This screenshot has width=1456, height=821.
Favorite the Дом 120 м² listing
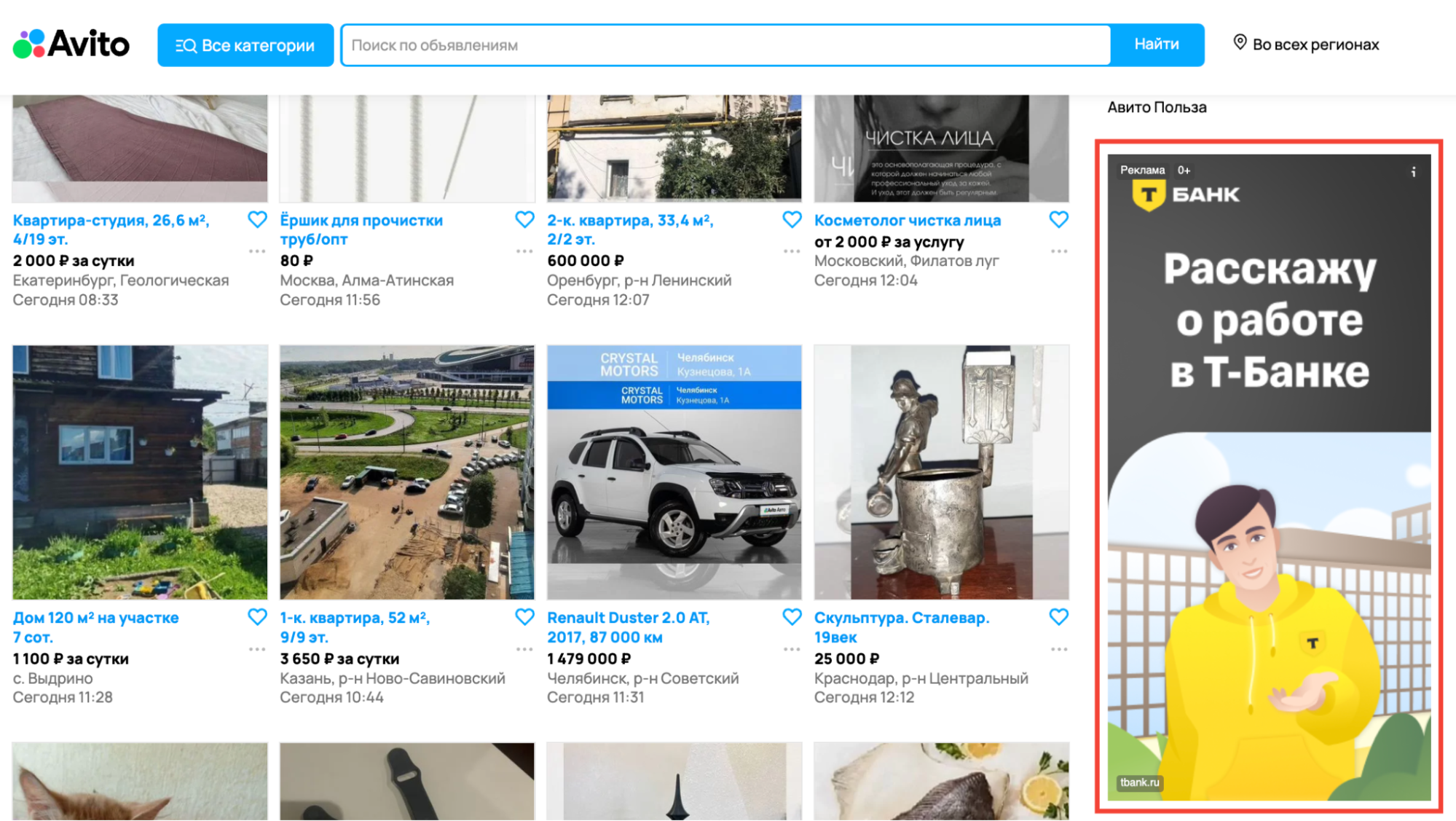click(257, 617)
